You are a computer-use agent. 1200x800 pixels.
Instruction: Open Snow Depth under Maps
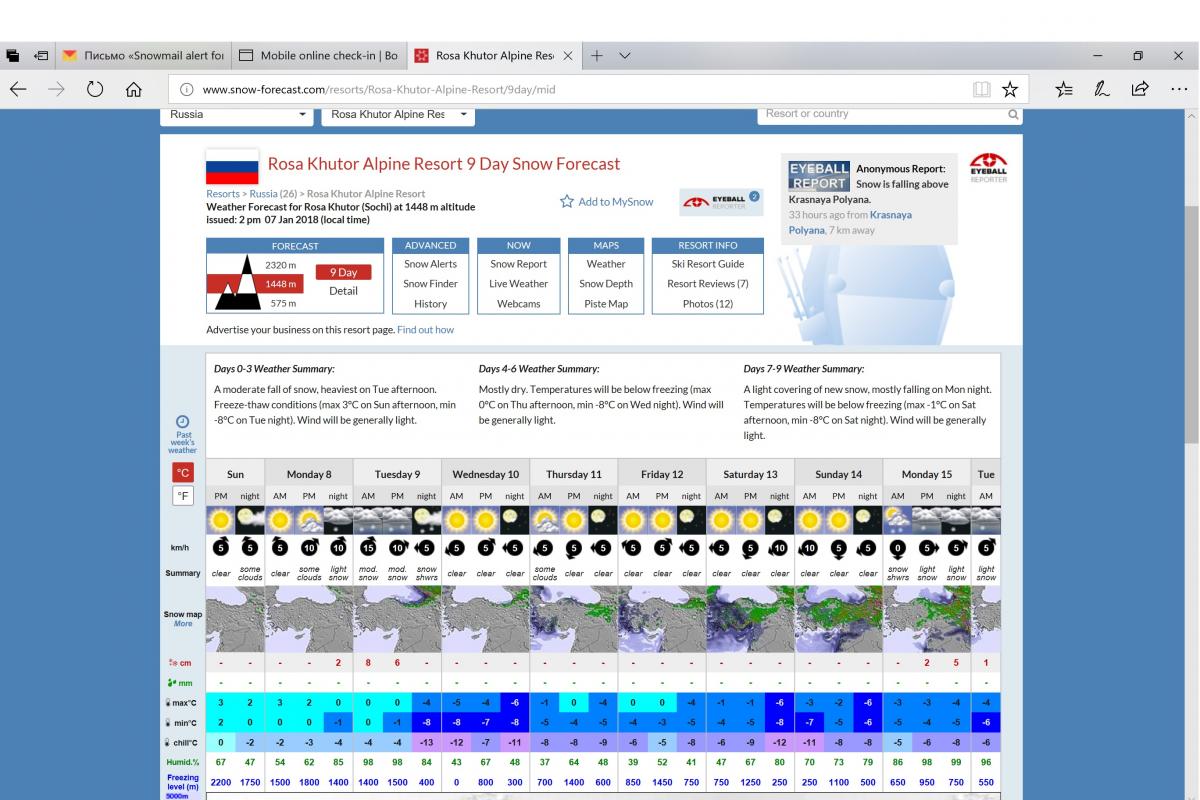[606, 284]
